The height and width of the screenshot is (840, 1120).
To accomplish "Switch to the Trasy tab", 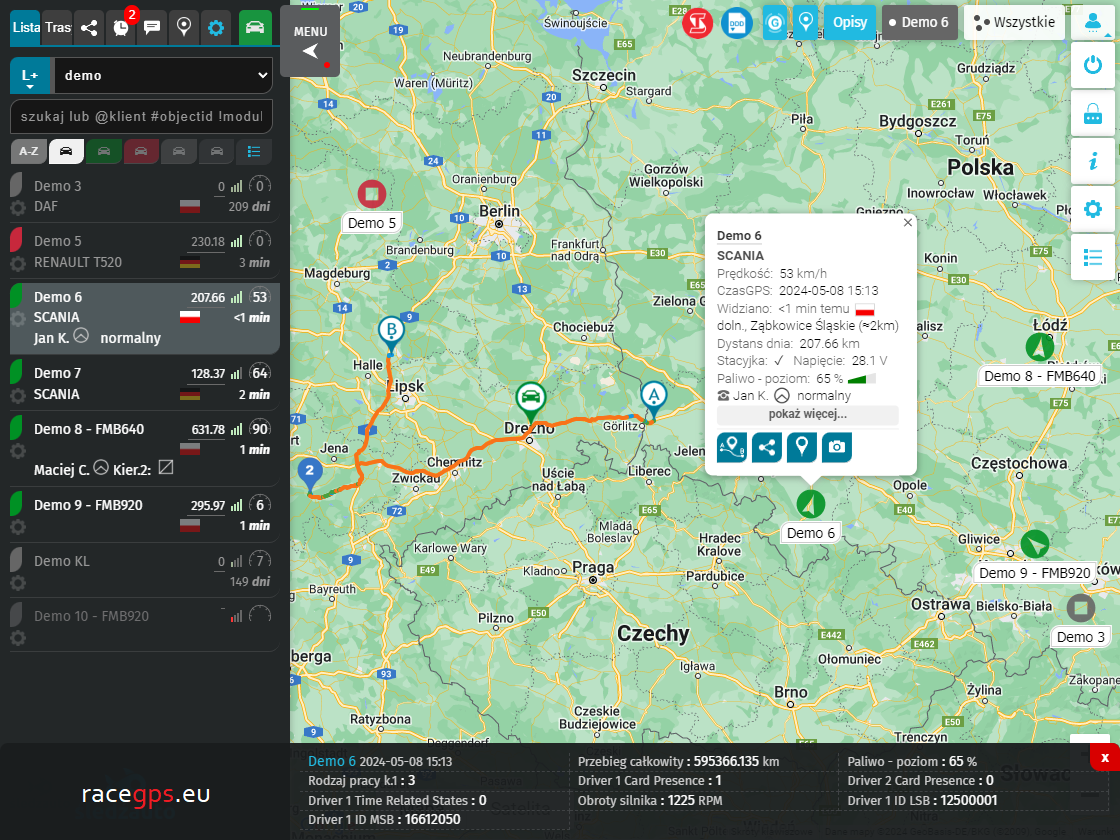I will click(58, 27).
